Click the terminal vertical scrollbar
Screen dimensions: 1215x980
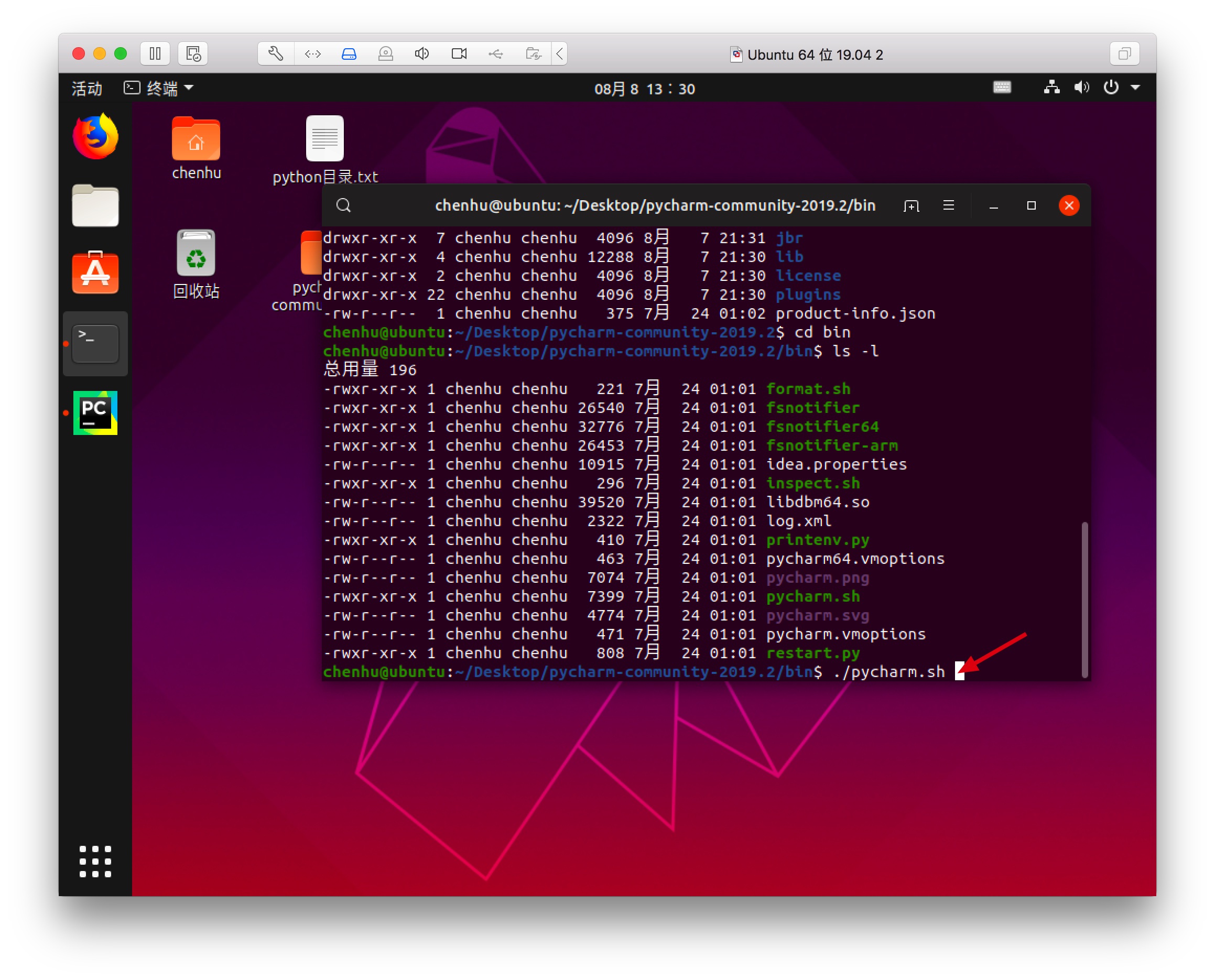[x=1084, y=600]
